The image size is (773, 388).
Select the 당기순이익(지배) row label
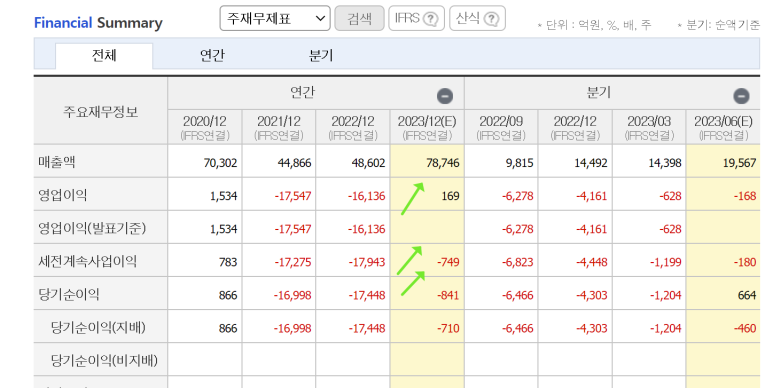(x=98, y=327)
